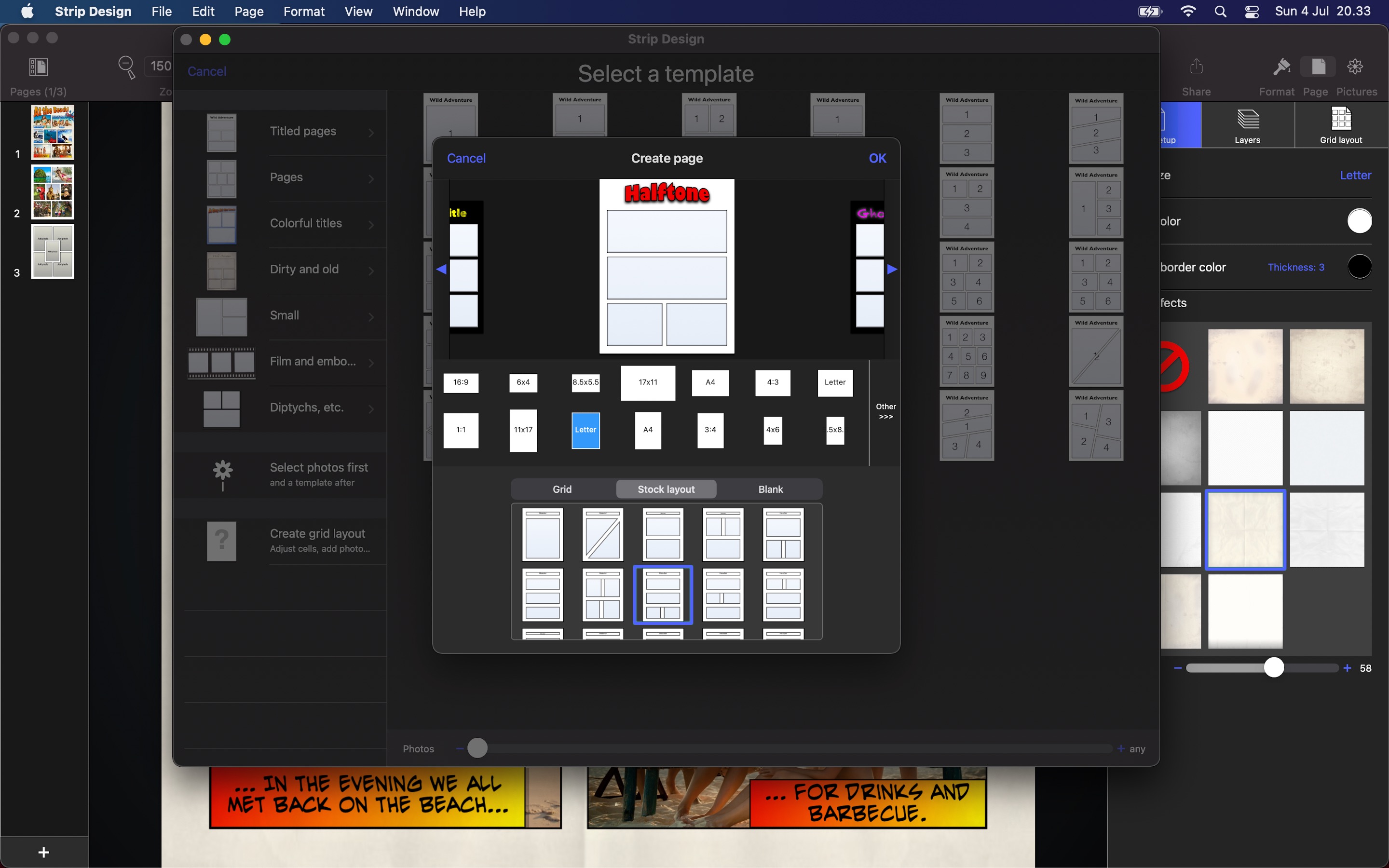
Task: Show next title style with right arrow
Action: tap(891, 269)
